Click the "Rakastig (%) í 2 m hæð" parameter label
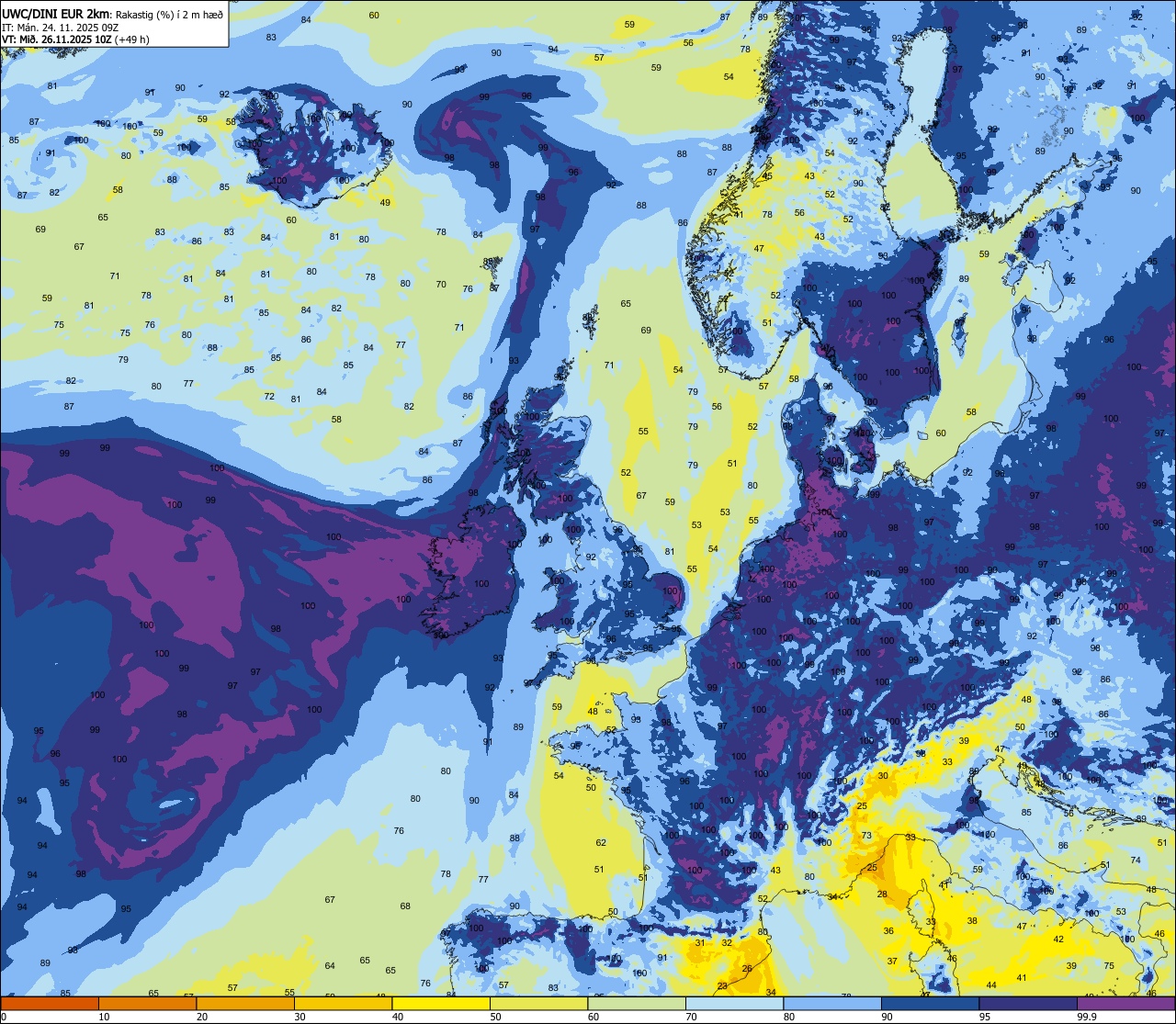This screenshot has width=1176, height=1024. coord(170,14)
